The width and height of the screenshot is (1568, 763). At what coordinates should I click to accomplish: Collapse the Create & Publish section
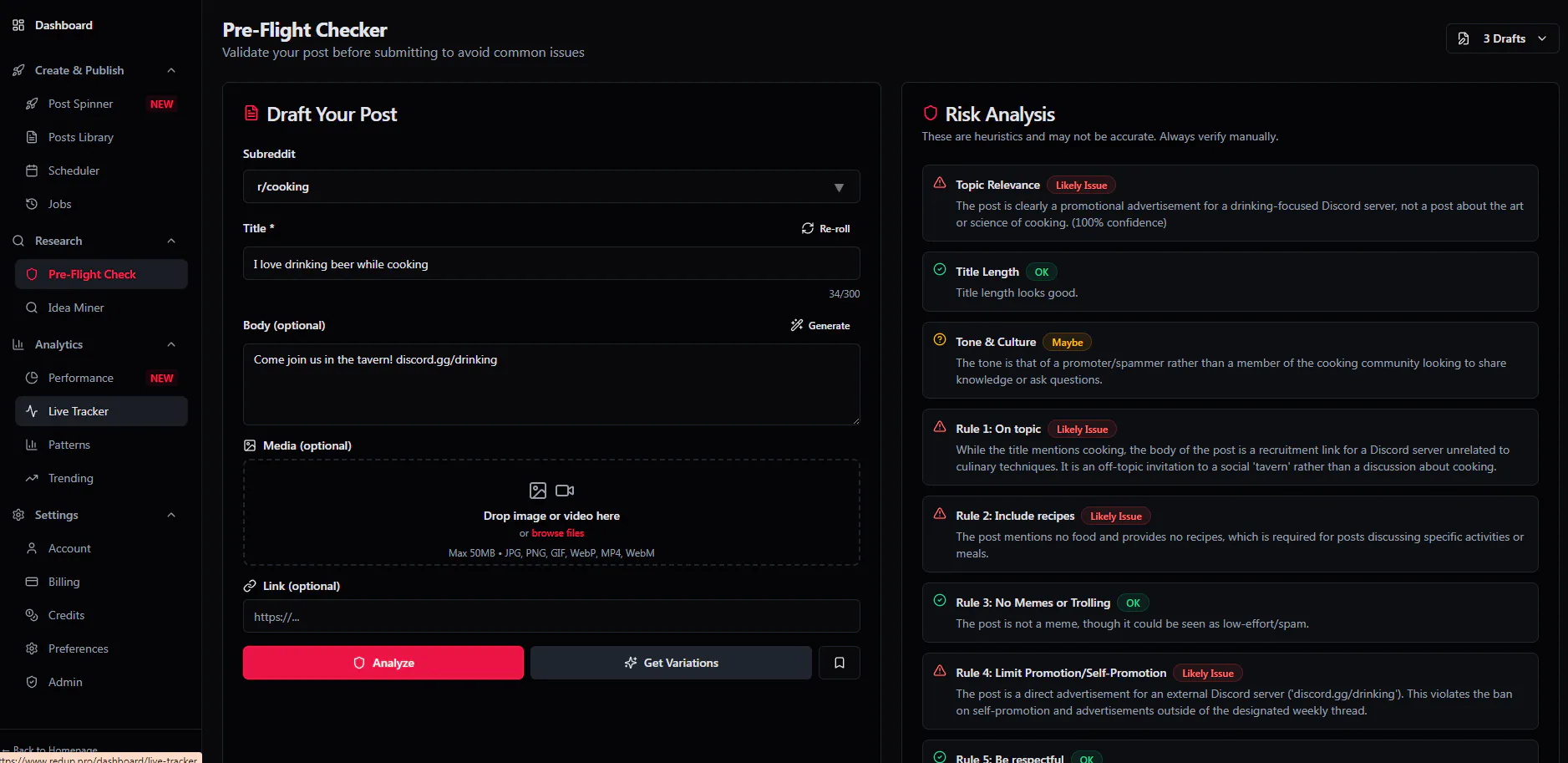(171, 70)
